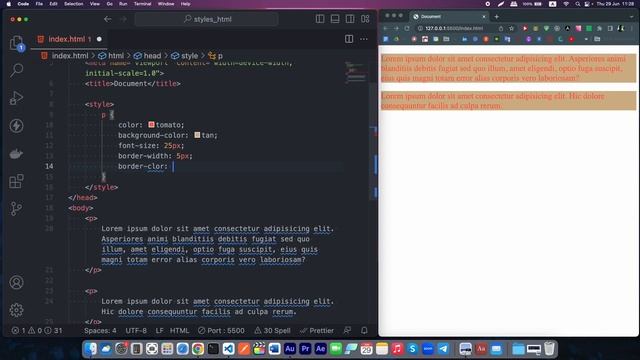Viewport: 640px width, 360px height.
Task: Open browser side panel icon
Action: coord(610,28)
